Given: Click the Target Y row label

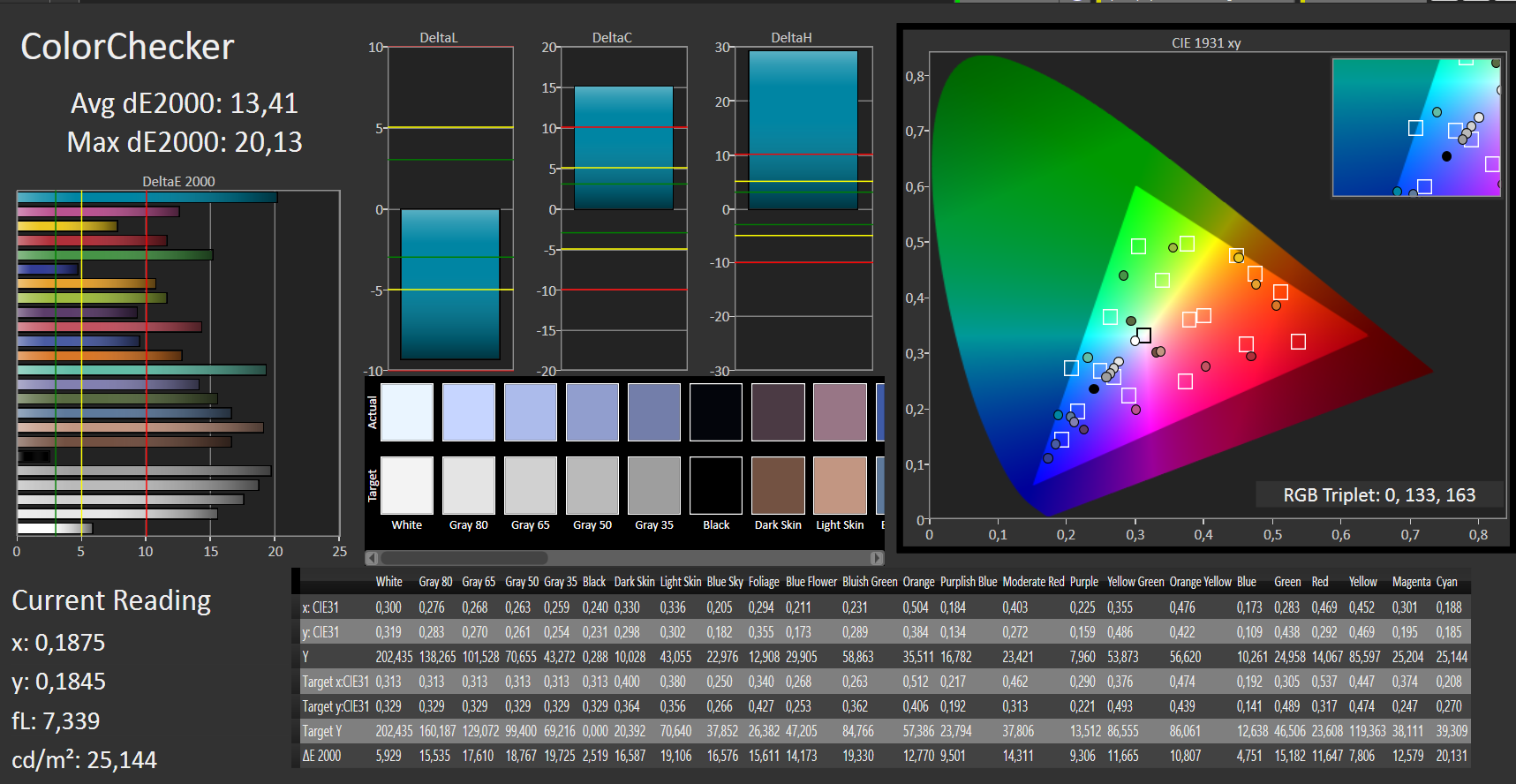Looking at the screenshot, I should [321, 731].
